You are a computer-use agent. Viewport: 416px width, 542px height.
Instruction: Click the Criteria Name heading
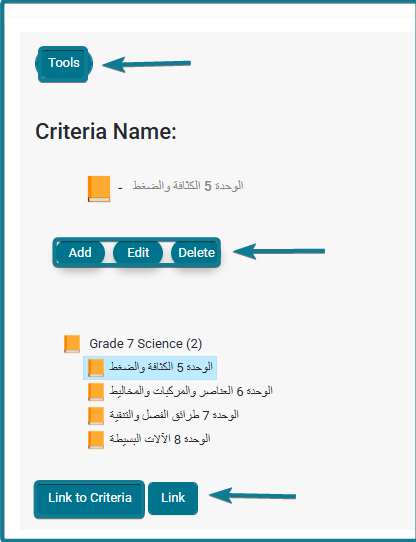pyautogui.click(x=106, y=131)
